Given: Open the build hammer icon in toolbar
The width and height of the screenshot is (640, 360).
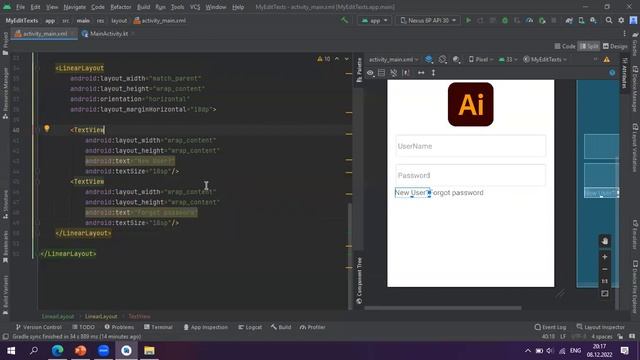Looking at the screenshot, I should tap(344, 20).
